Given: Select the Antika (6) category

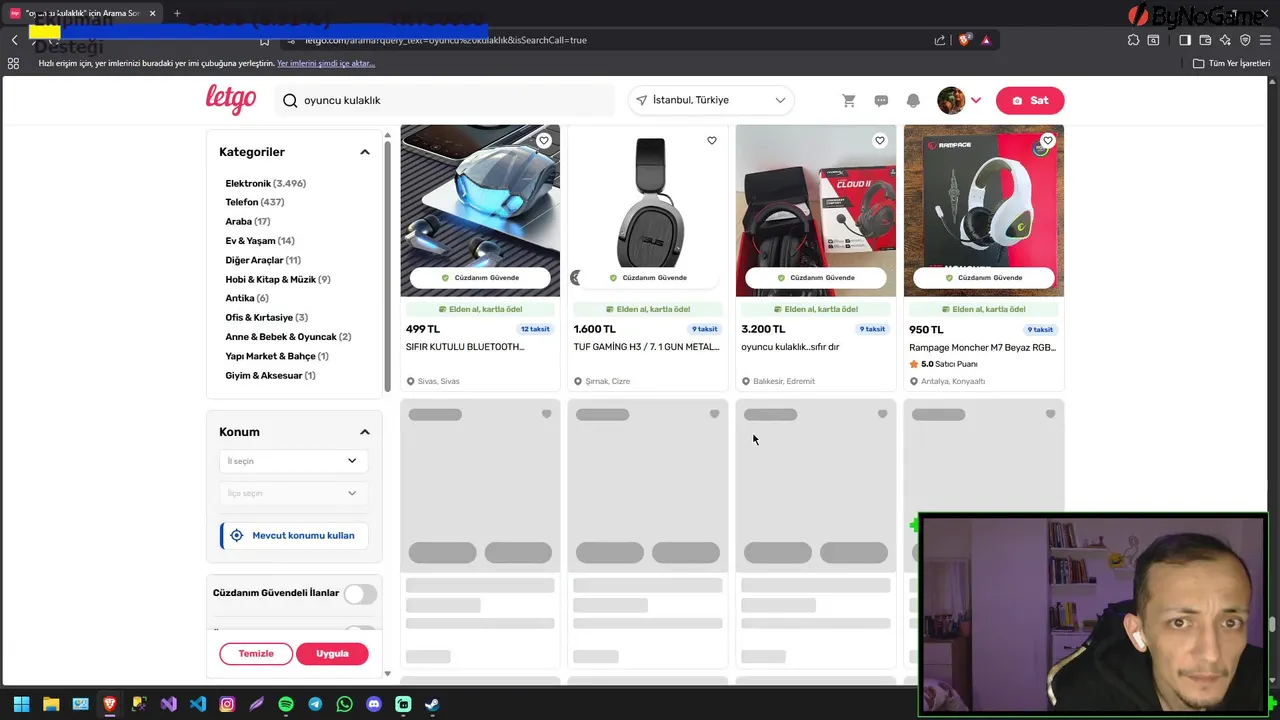Looking at the screenshot, I should coord(247,298).
